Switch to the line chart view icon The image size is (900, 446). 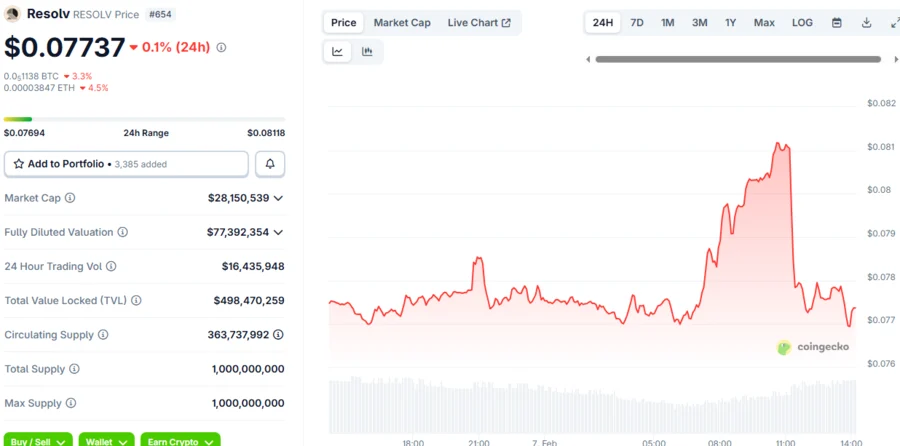[338, 52]
